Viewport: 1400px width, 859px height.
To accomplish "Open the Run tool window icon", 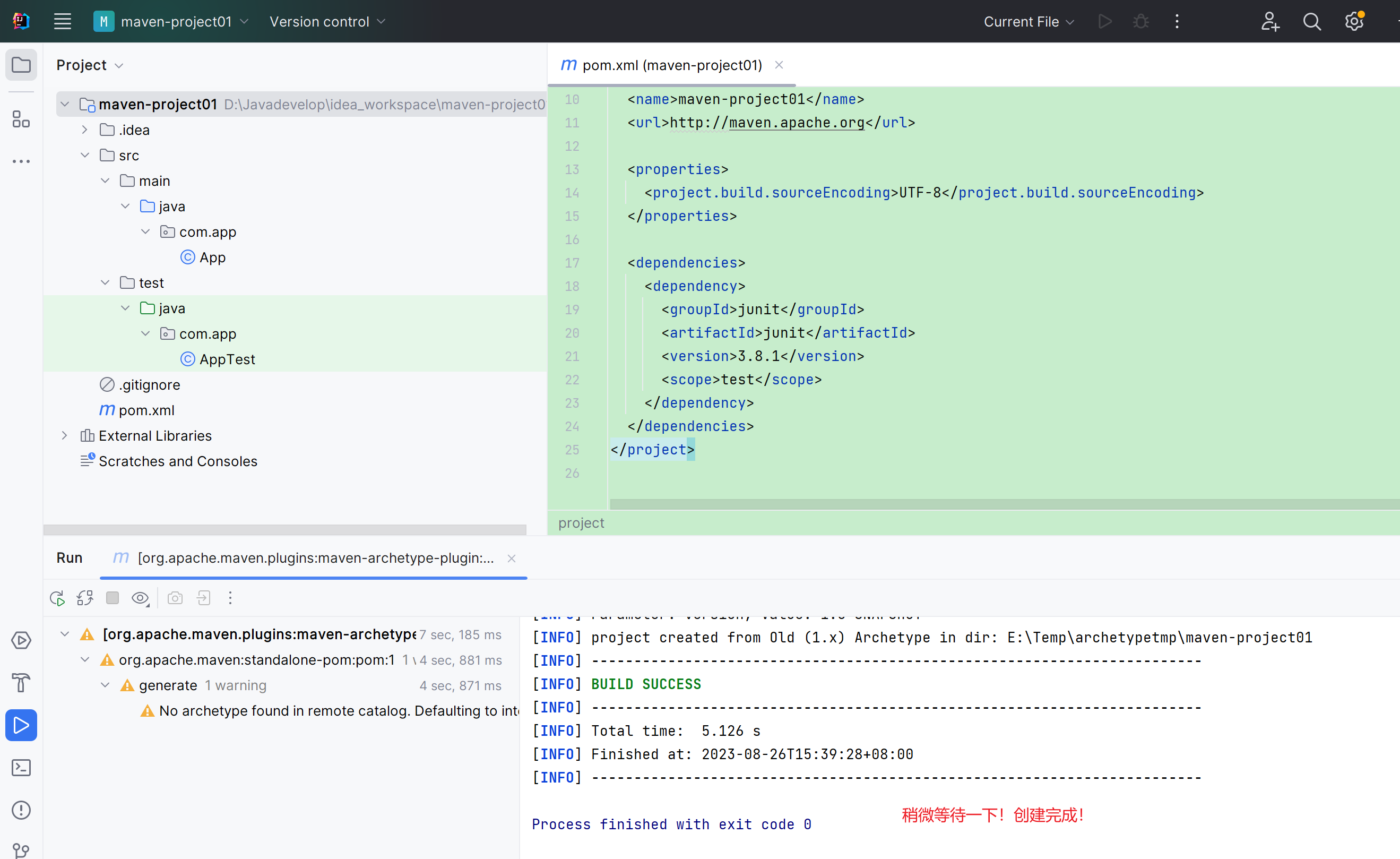I will 21,725.
